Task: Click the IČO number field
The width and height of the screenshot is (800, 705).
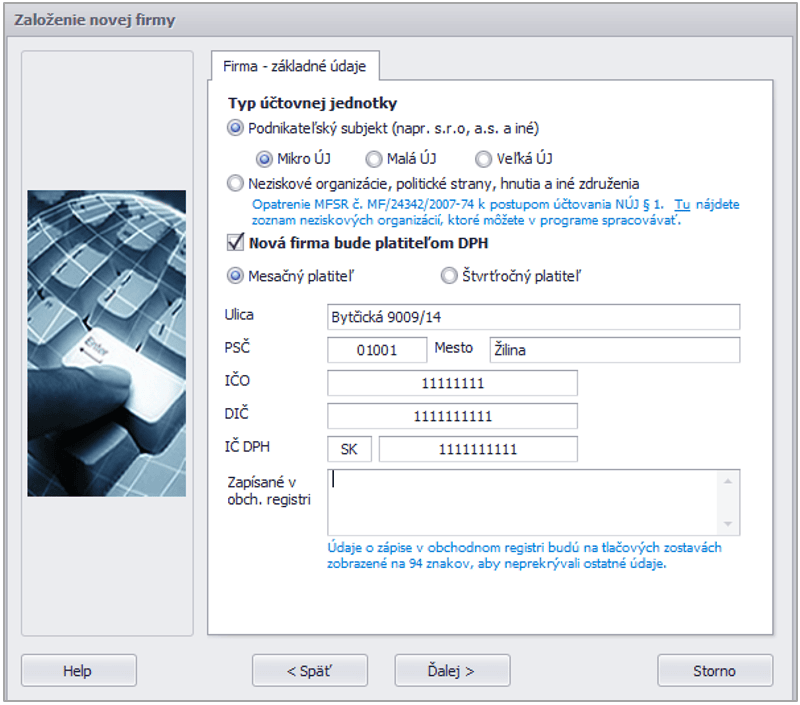Action: click(452, 383)
